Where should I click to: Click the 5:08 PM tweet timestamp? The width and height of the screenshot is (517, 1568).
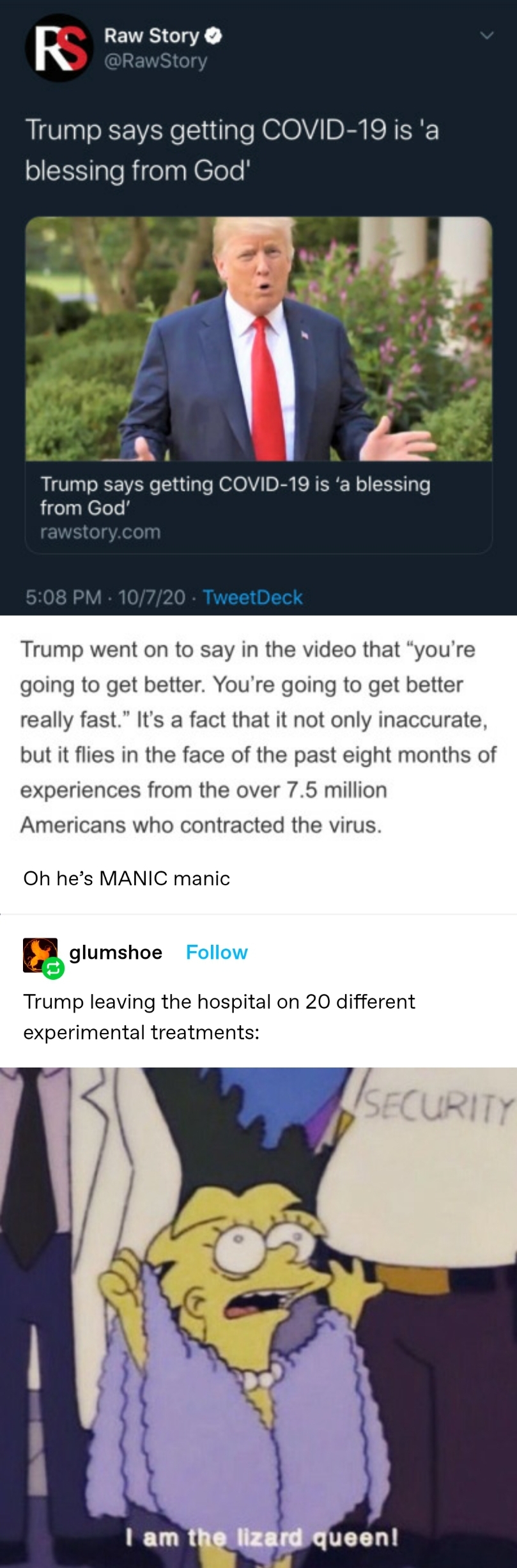coord(63,597)
